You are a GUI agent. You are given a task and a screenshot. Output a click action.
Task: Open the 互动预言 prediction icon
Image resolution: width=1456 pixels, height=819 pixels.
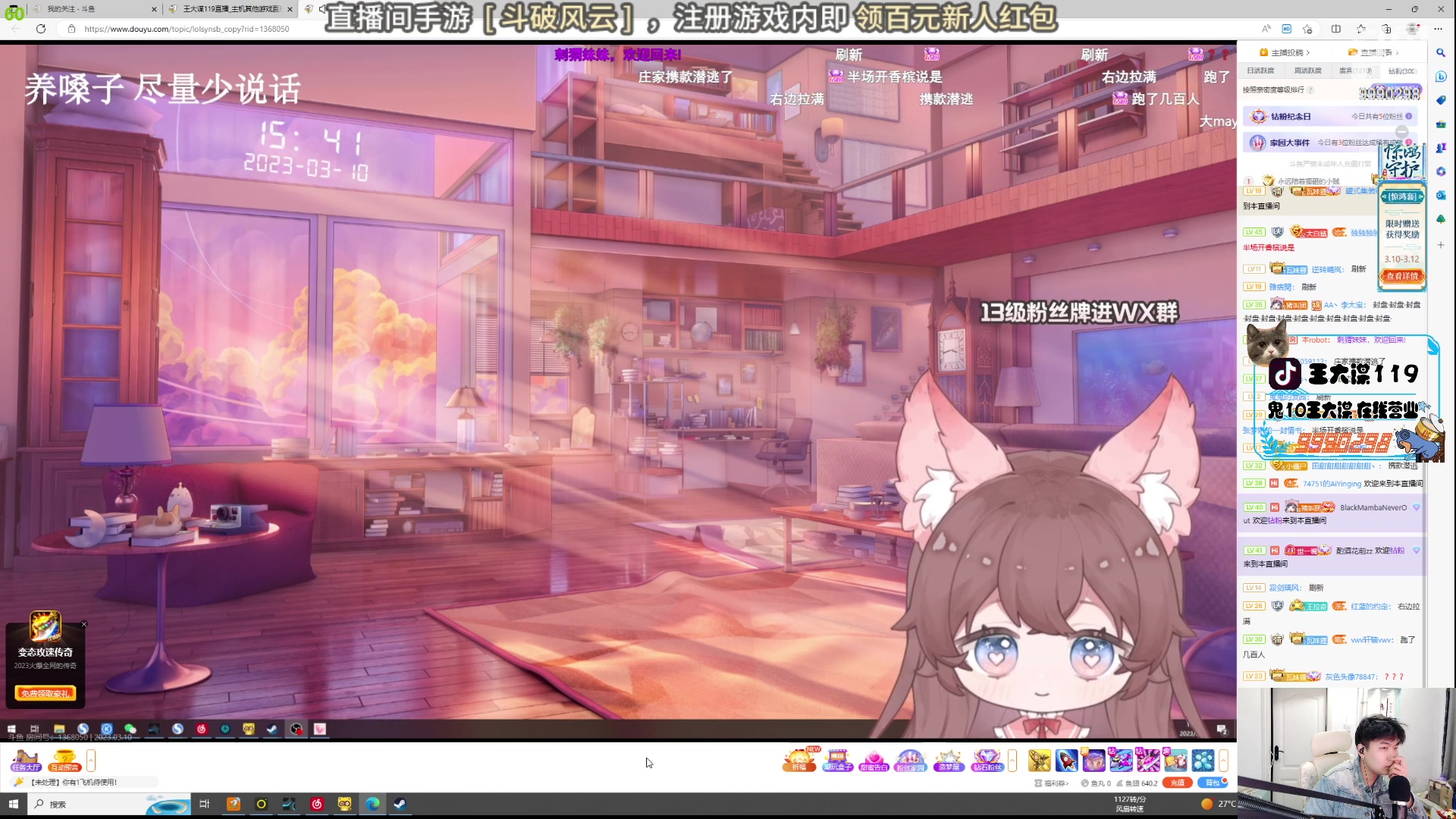coord(64,760)
